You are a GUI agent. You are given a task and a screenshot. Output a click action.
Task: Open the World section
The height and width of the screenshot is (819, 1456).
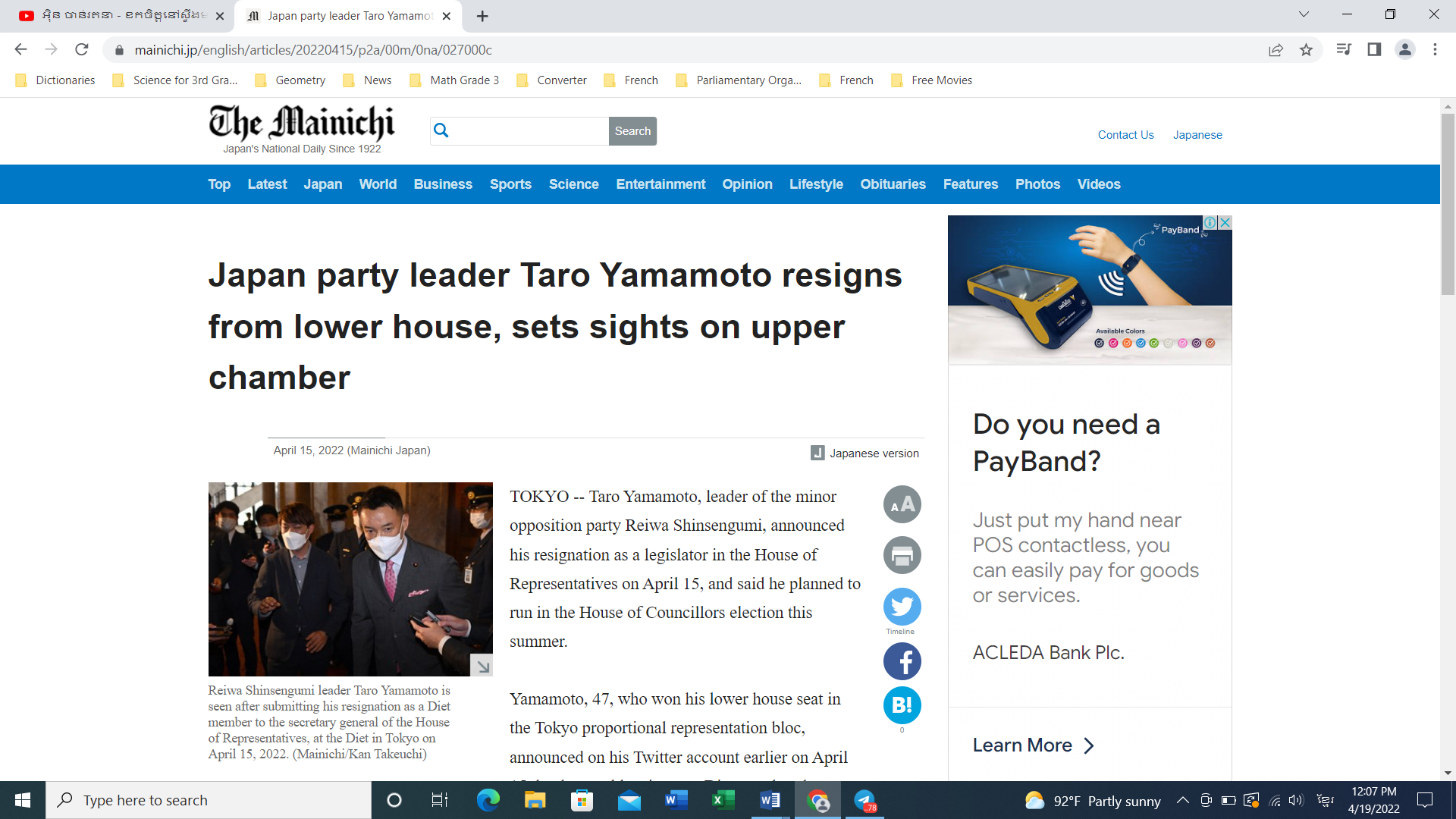click(378, 184)
